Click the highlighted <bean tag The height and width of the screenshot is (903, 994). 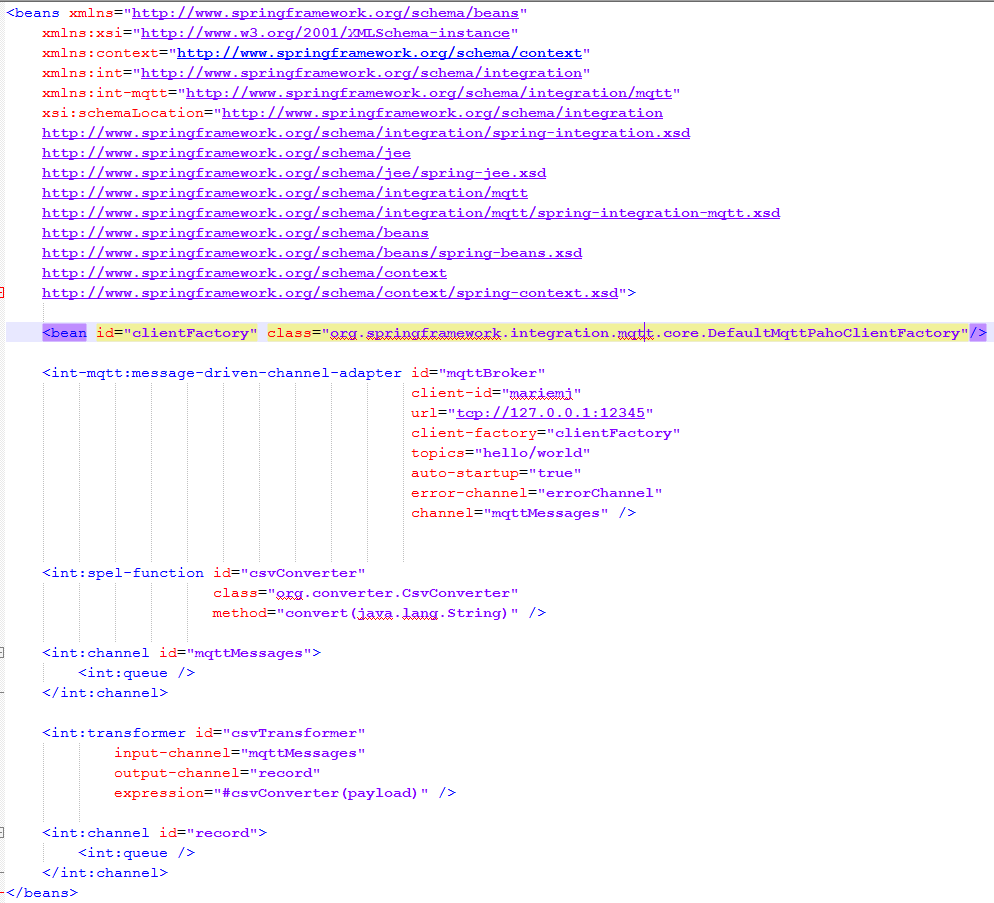[64, 333]
